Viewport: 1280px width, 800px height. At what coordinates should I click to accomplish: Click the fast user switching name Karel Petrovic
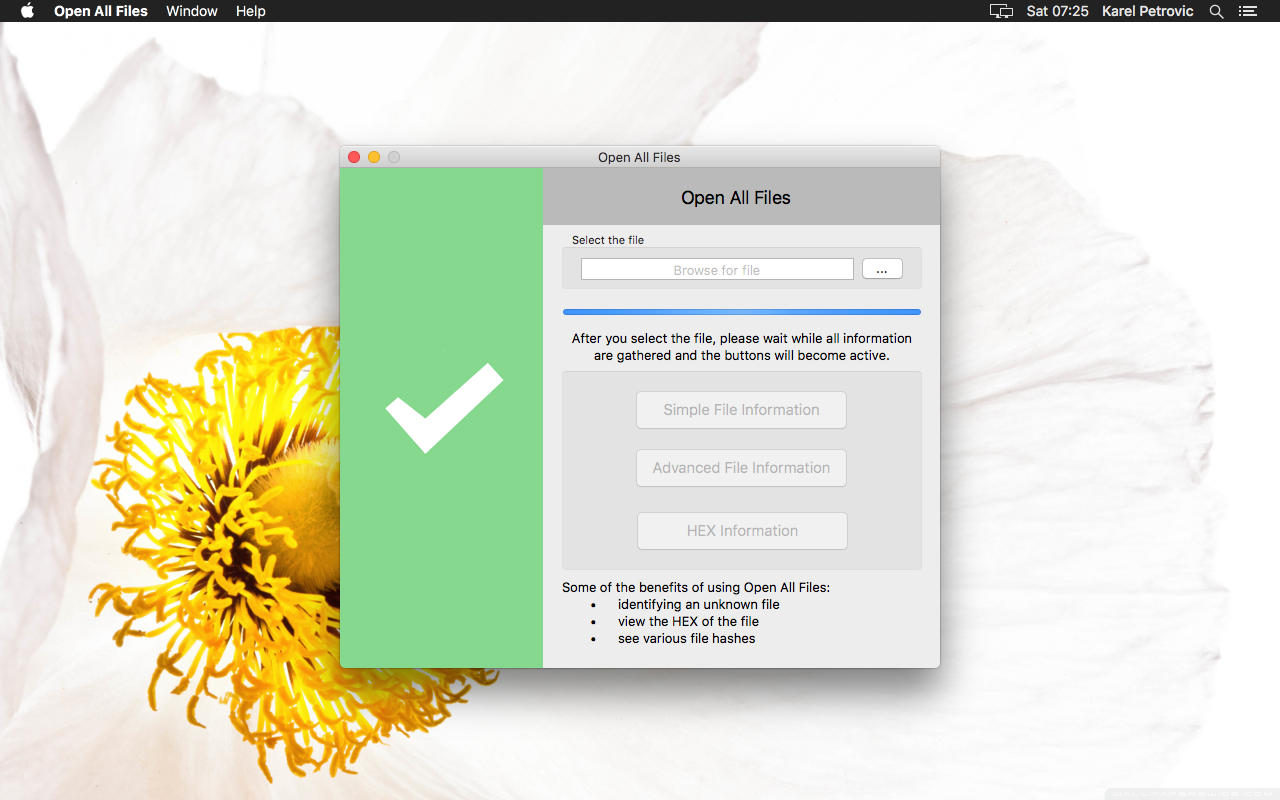[1147, 11]
